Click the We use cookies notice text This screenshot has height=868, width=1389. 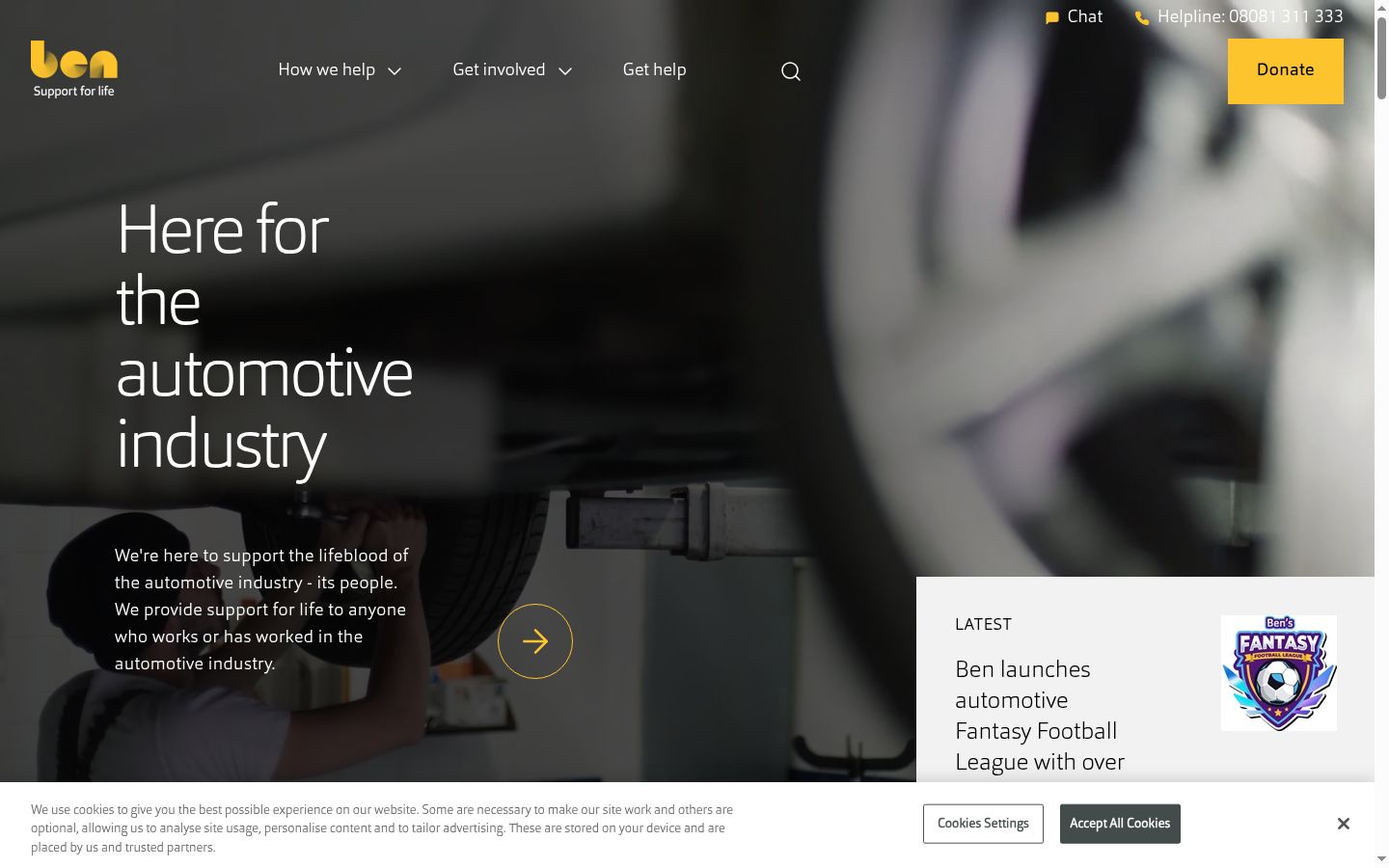click(x=382, y=828)
